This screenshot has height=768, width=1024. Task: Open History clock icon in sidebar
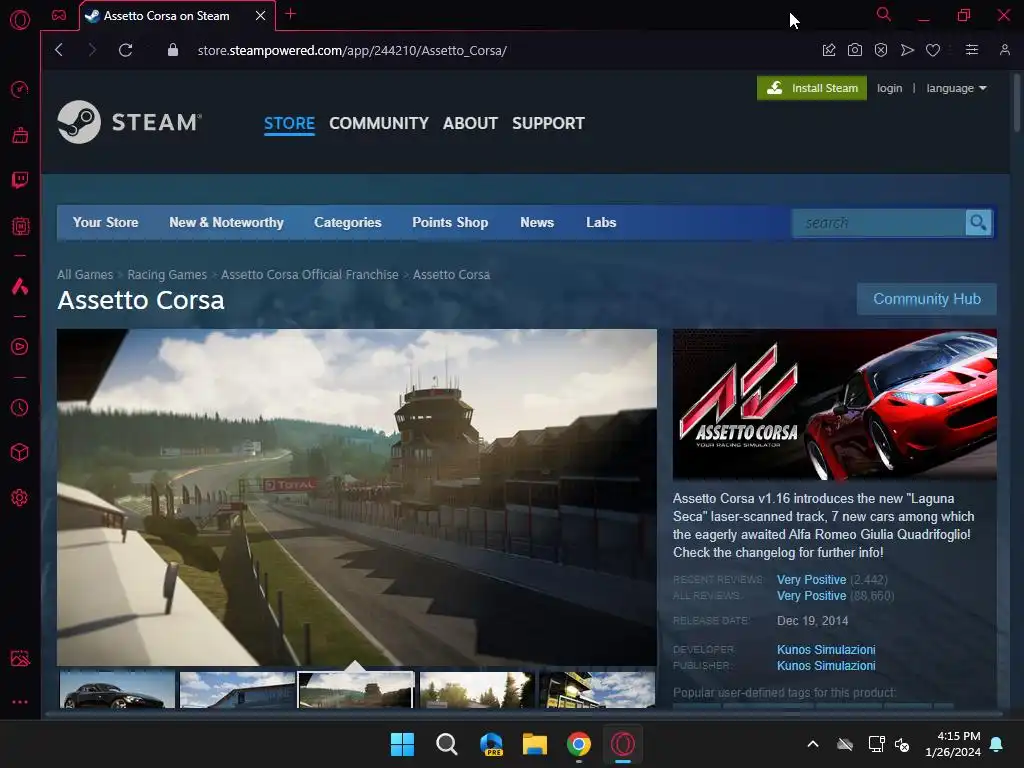click(20, 408)
